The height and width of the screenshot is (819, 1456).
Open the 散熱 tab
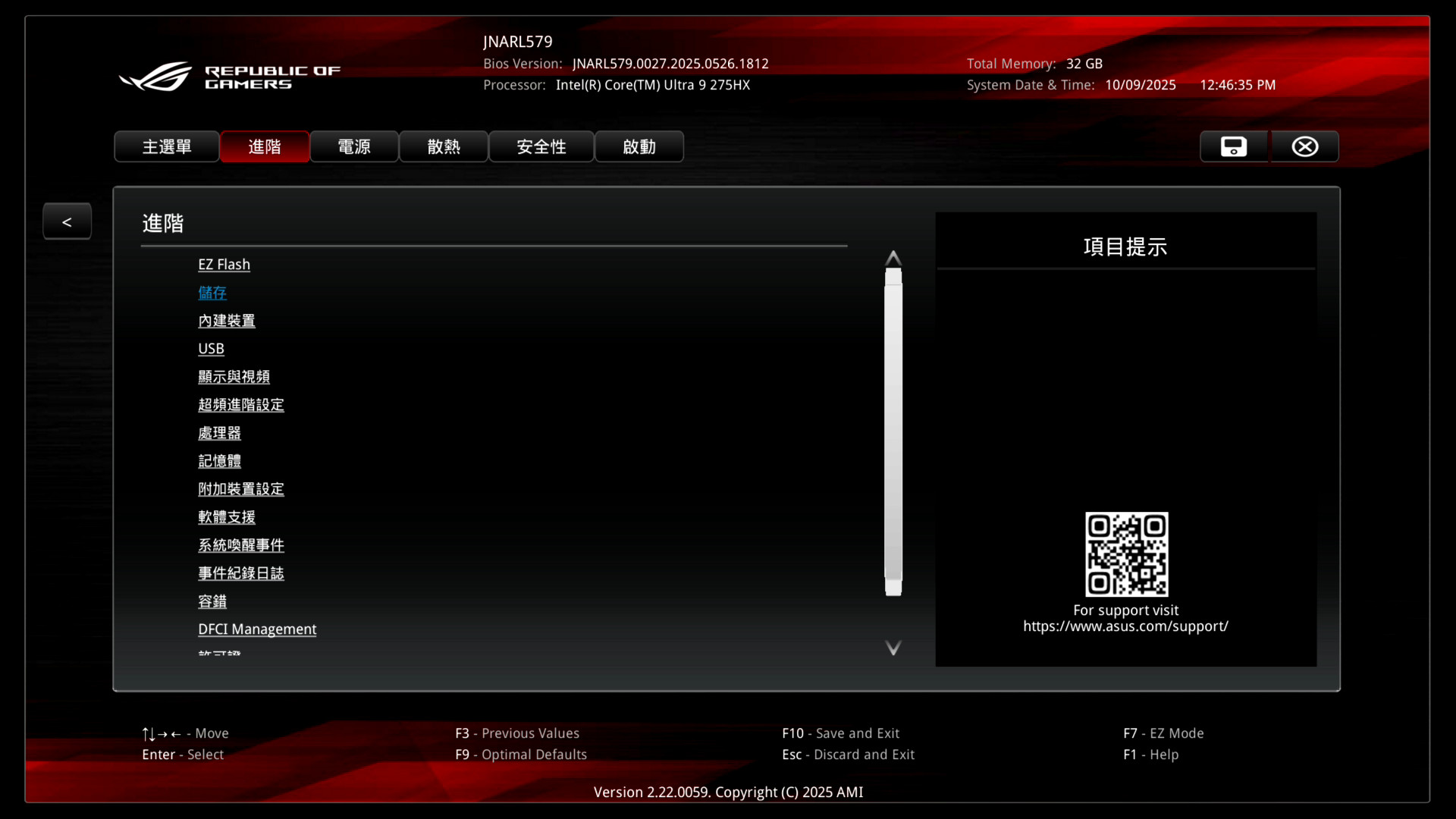click(x=444, y=146)
